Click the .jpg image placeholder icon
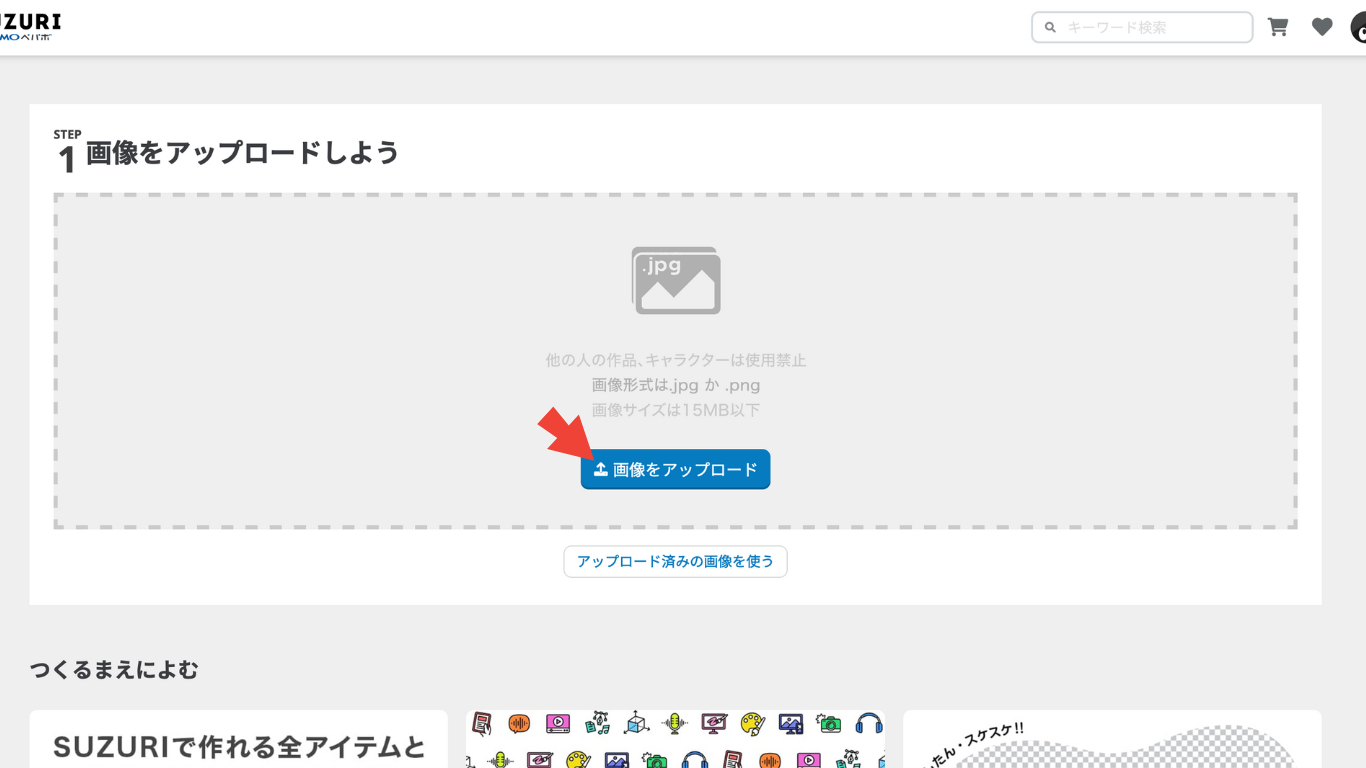This screenshot has height=768, width=1366. tap(676, 281)
